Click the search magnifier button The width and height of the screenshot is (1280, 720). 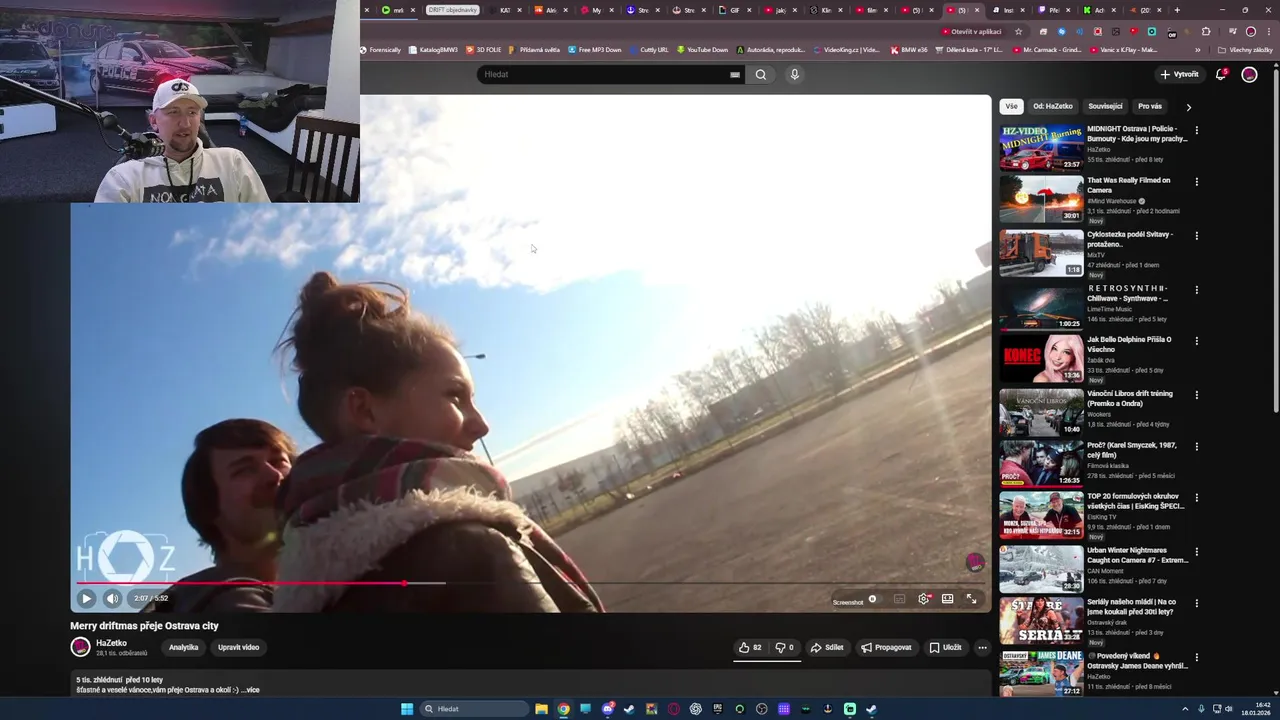click(761, 74)
